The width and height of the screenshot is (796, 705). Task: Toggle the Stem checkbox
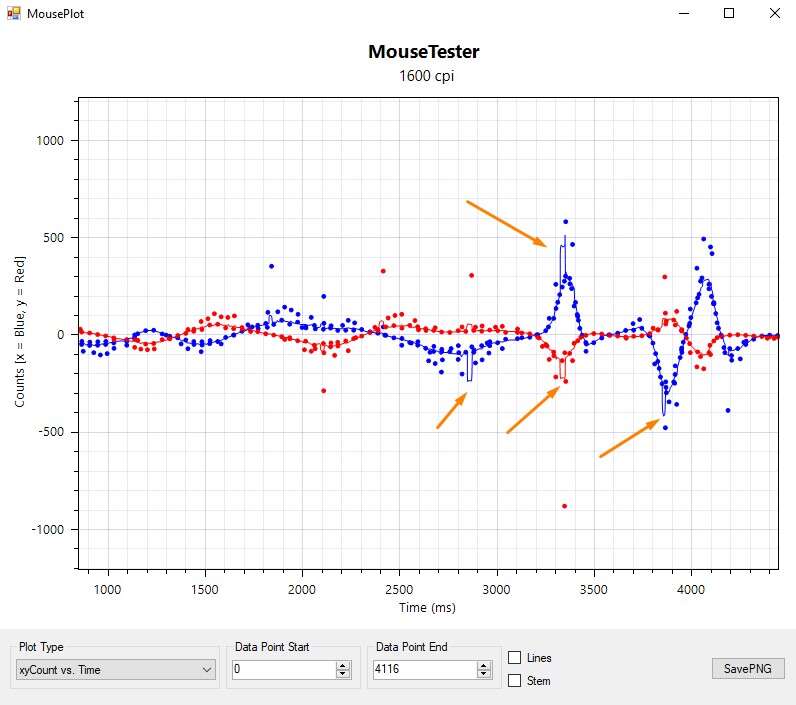[x=515, y=681]
